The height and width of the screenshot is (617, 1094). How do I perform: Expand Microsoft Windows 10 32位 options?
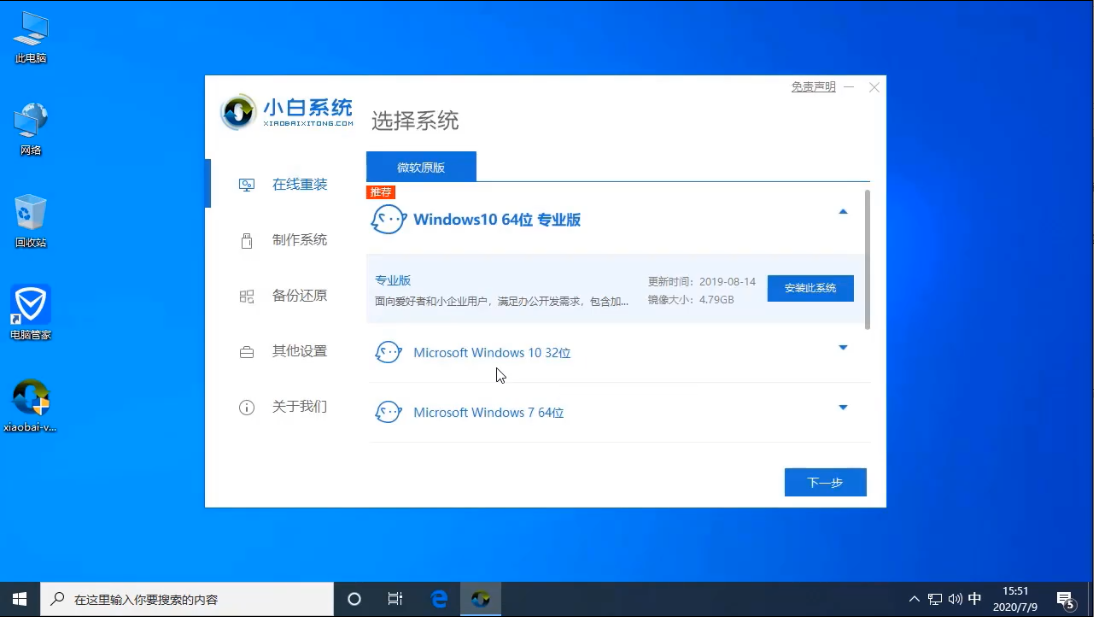pos(843,348)
